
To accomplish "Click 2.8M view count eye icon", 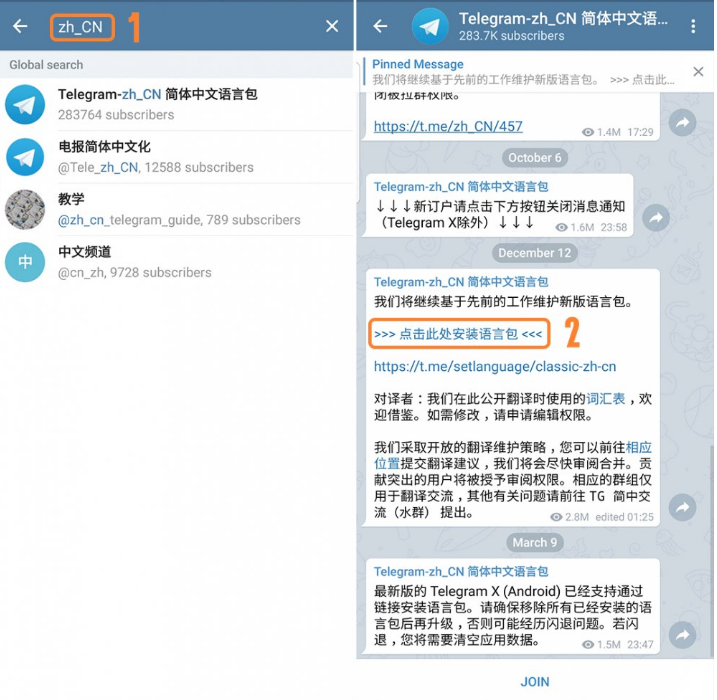I will pyautogui.click(x=556, y=517).
